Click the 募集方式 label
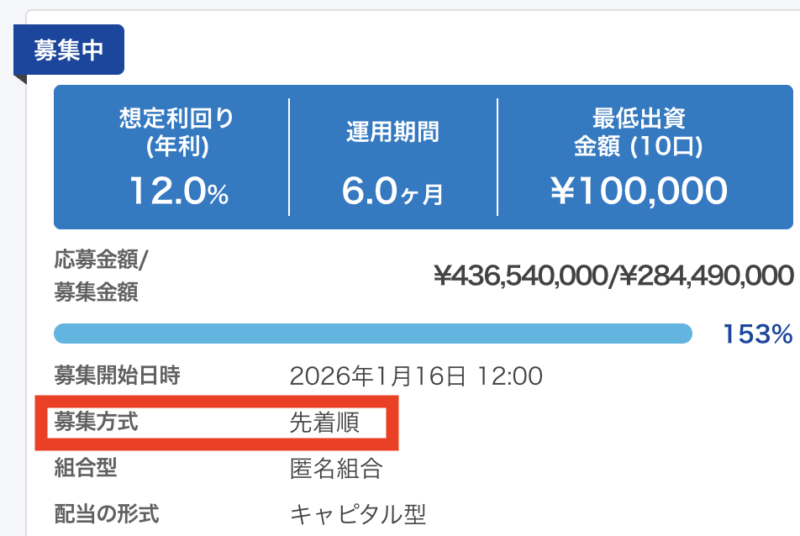This screenshot has width=800, height=536. tap(95, 422)
